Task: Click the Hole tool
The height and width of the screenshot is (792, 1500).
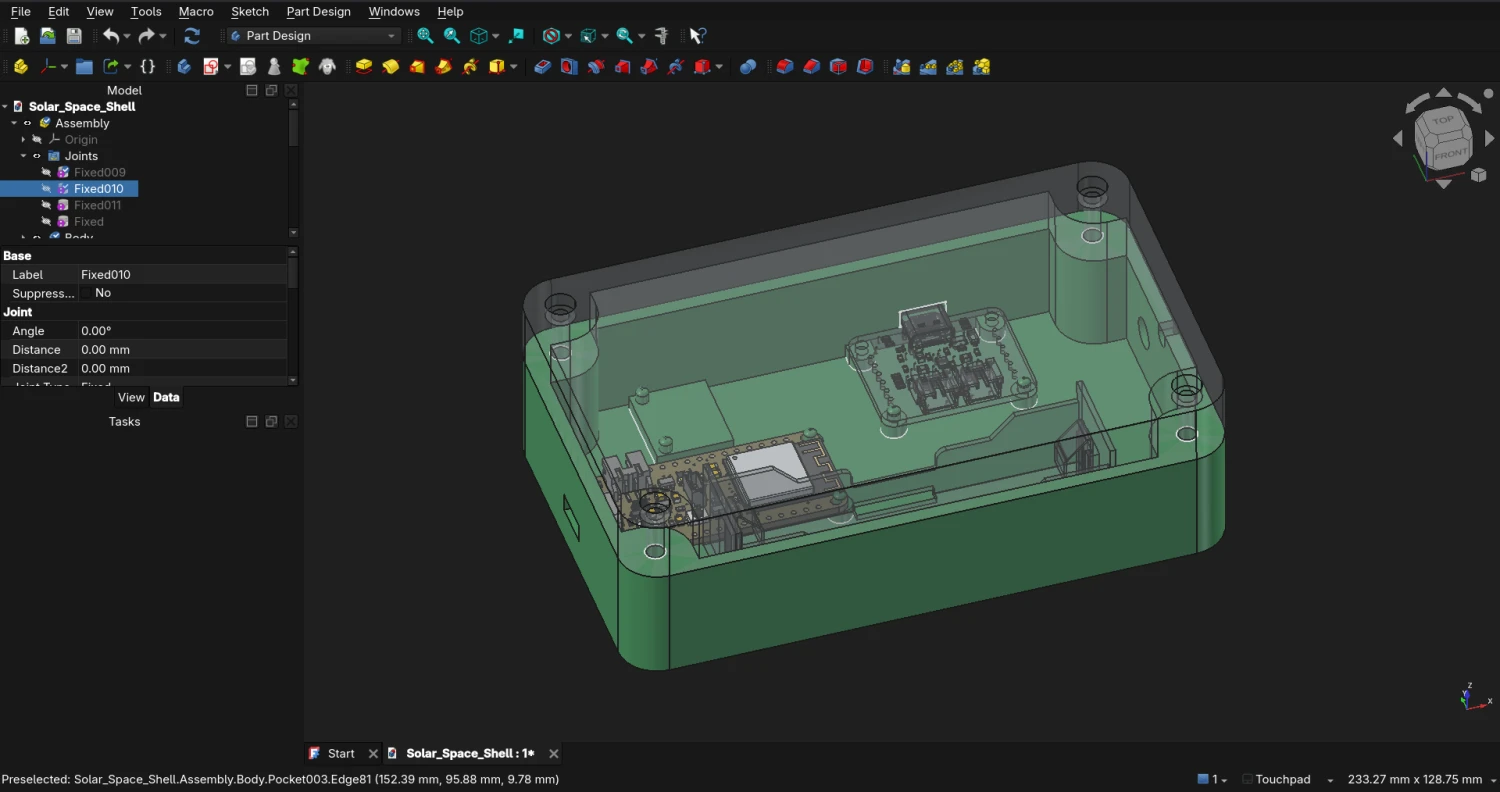Action: coord(569,67)
